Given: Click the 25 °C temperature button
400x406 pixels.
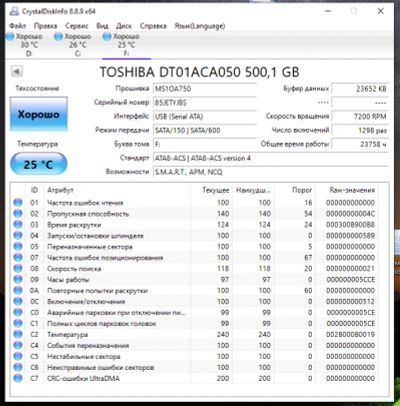Looking at the screenshot, I should [x=39, y=164].
